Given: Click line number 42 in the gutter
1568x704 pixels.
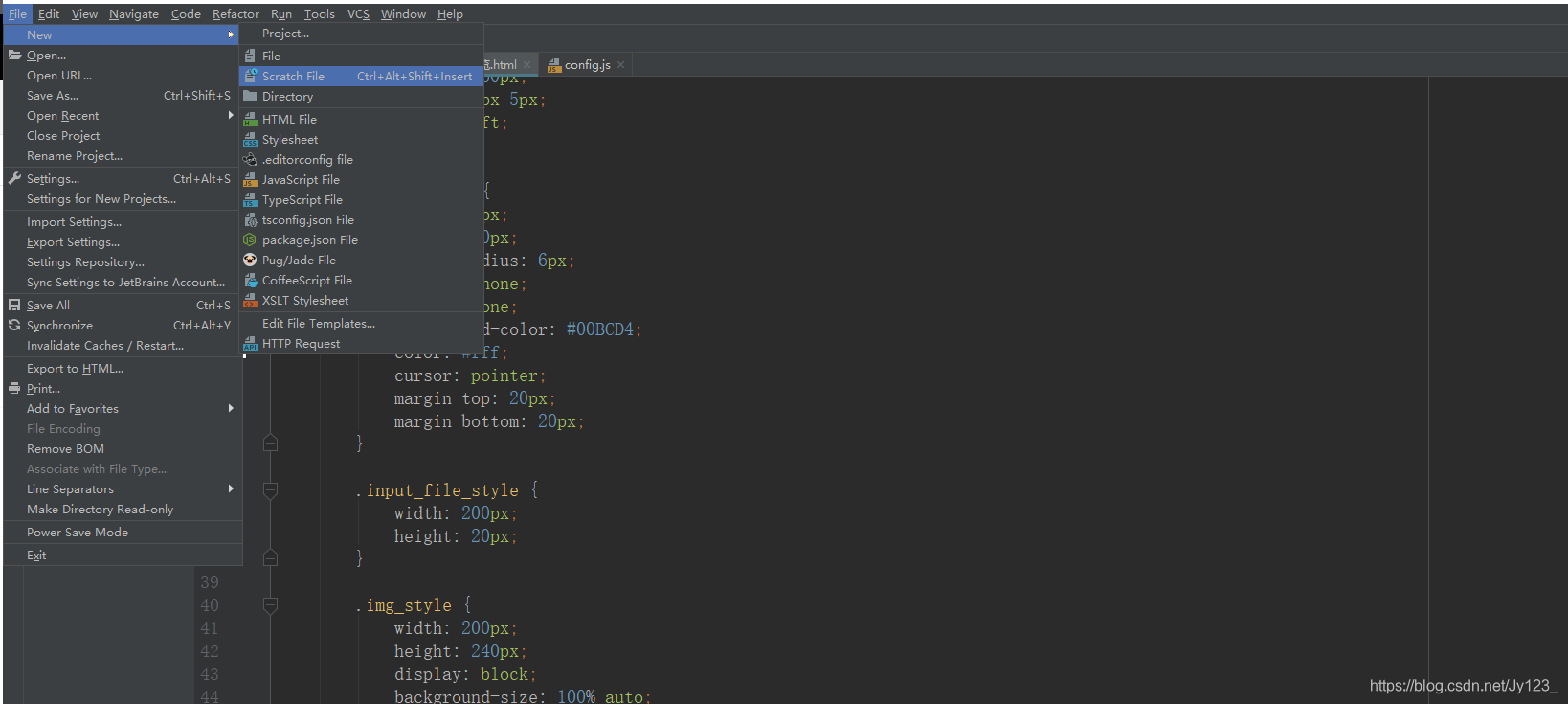Looking at the screenshot, I should pos(210,651).
